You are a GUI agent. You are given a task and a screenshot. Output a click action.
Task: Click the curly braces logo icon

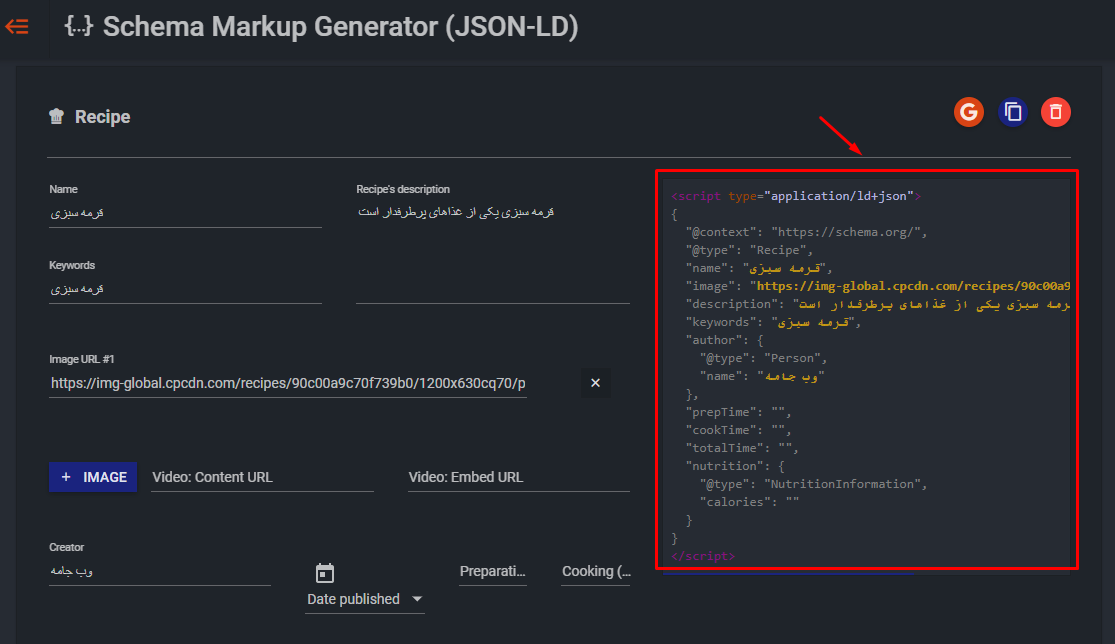click(78, 26)
